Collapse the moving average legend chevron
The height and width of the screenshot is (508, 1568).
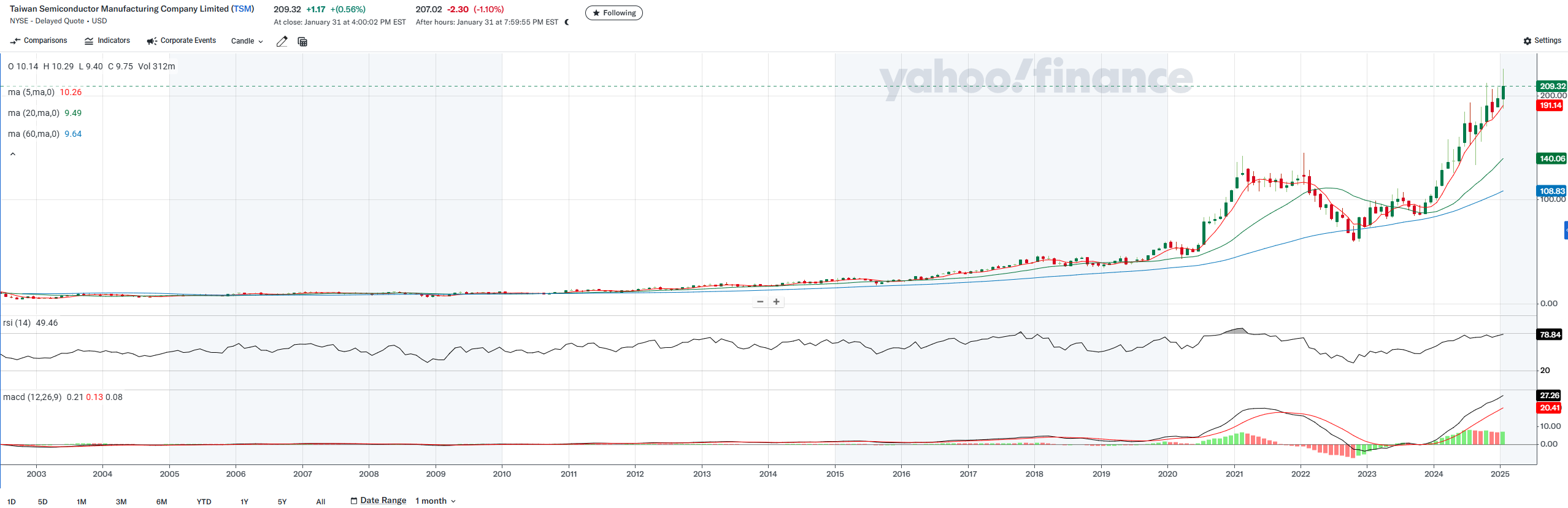click(12, 154)
